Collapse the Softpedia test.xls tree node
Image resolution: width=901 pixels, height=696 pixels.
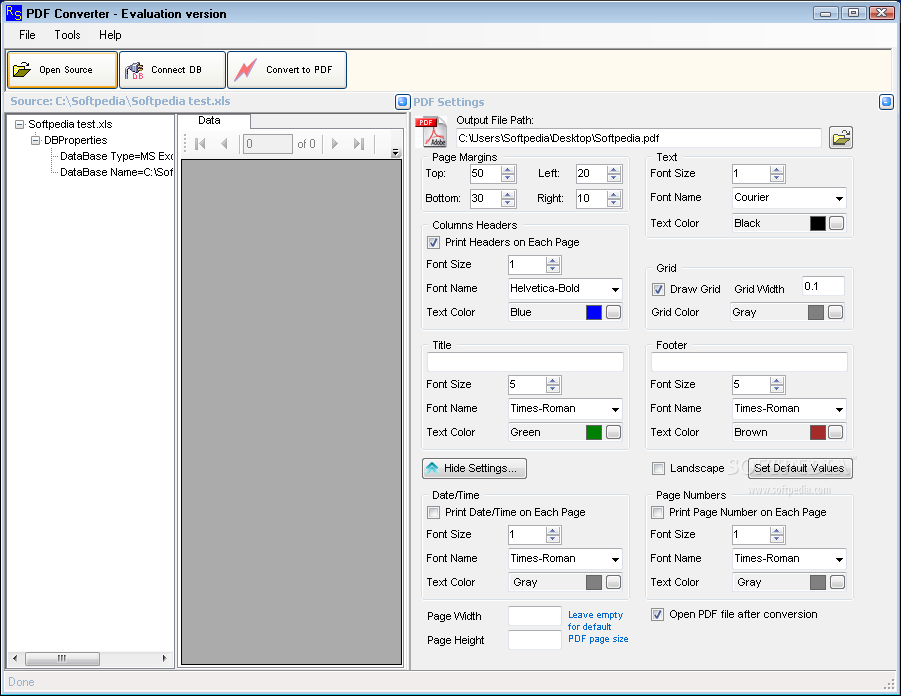[20, 124]
